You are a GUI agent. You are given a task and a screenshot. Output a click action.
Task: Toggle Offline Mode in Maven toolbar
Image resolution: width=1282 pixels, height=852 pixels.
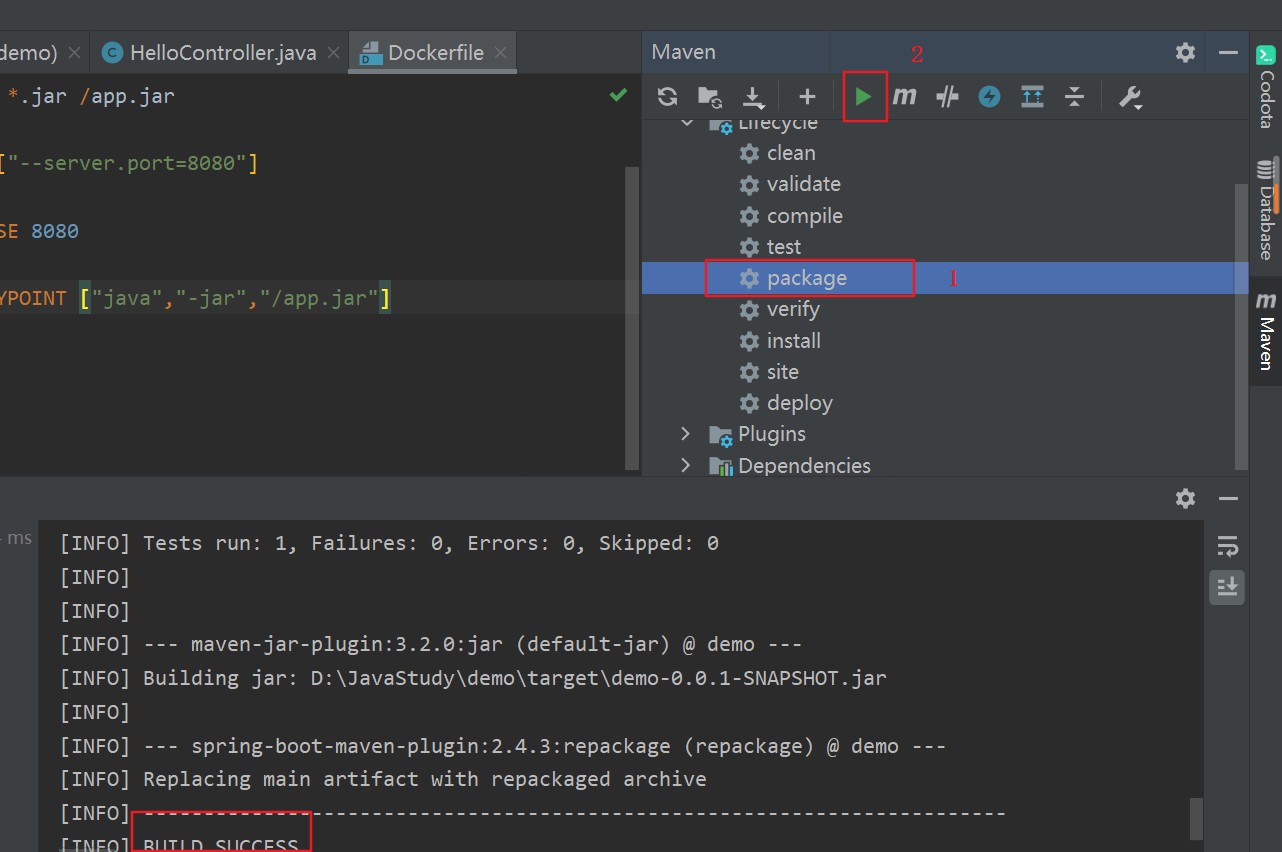tap(947, 96)
